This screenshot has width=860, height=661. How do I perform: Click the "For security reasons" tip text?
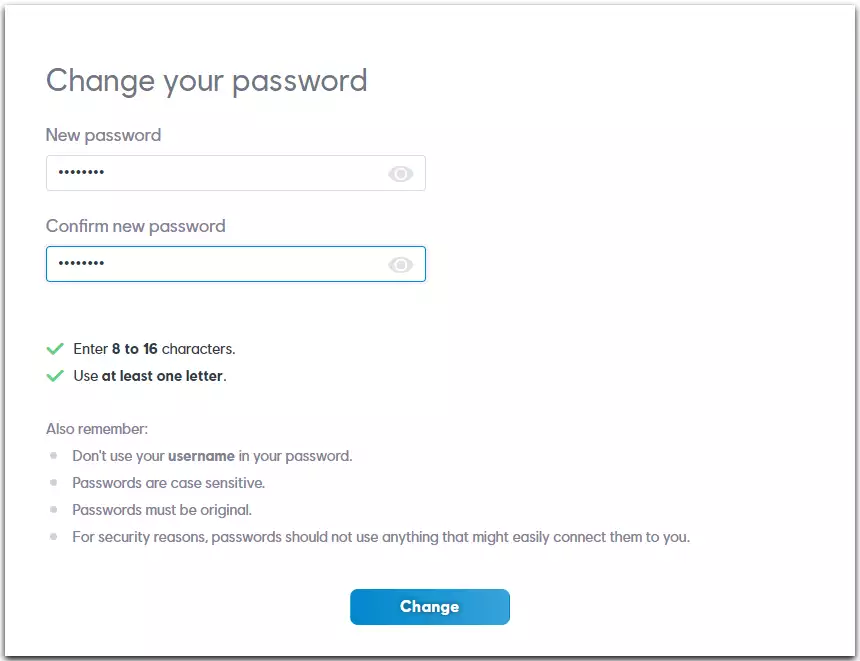(381, 537)
